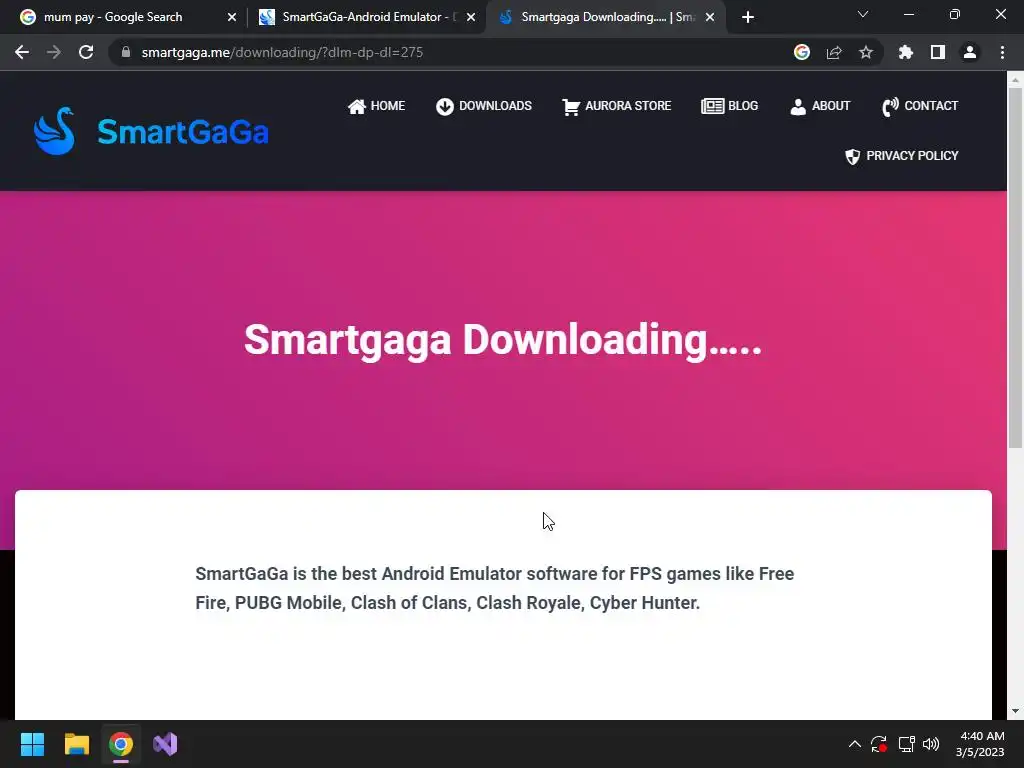Click the padlock site info icon
The width and height of the screenshot is (1024, 768).
tap(126, 52)
